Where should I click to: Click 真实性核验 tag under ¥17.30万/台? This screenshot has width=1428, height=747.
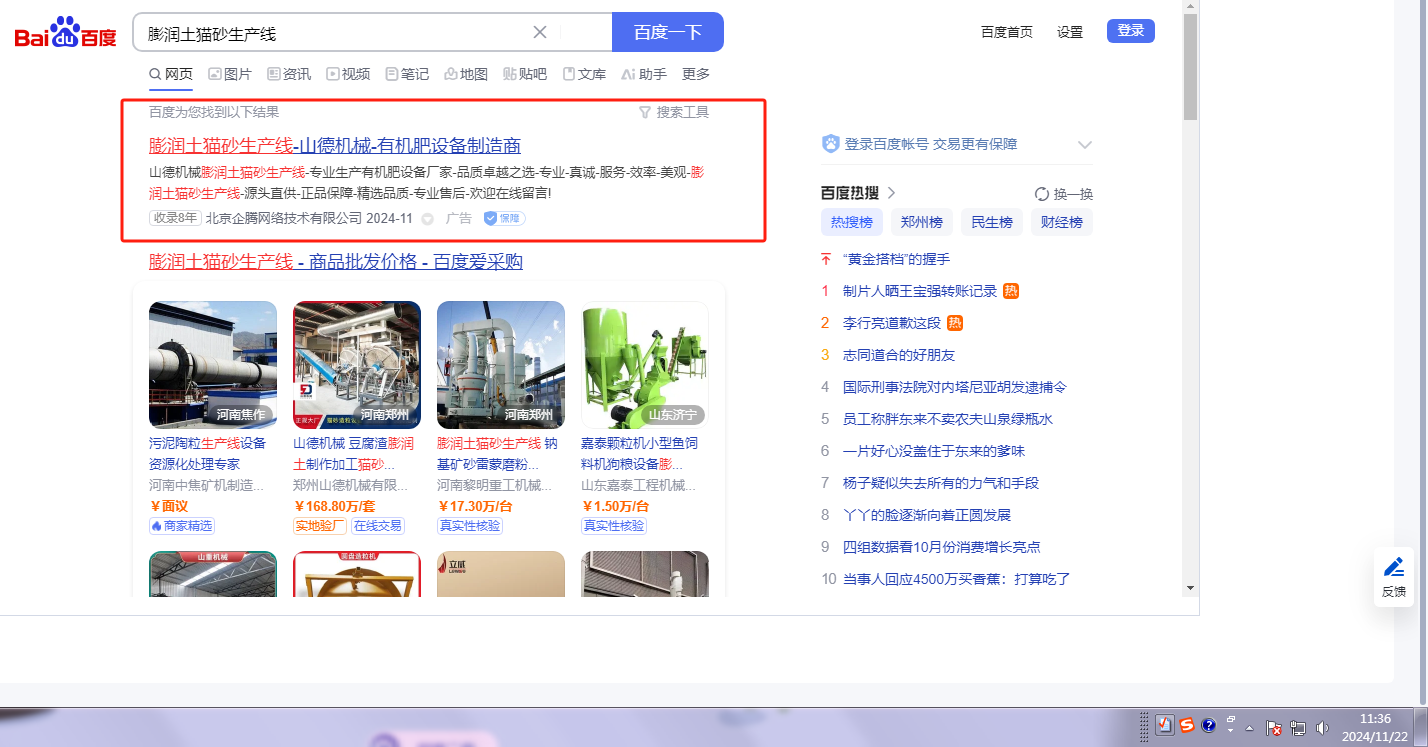(x=470, y=526)
